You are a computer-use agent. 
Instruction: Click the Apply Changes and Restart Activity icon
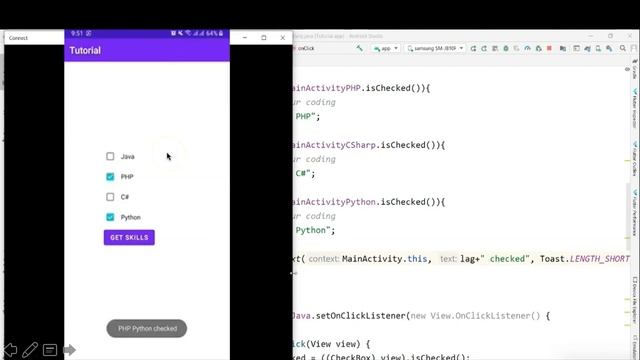[x=484, y=49]
